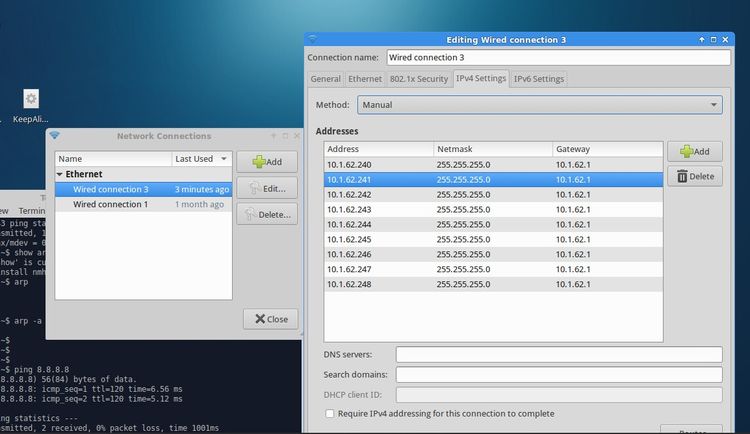Select Wired connection 3 in connection list
Image resolution: width=750 pixels, height=434 pixels.
[143, 189]
